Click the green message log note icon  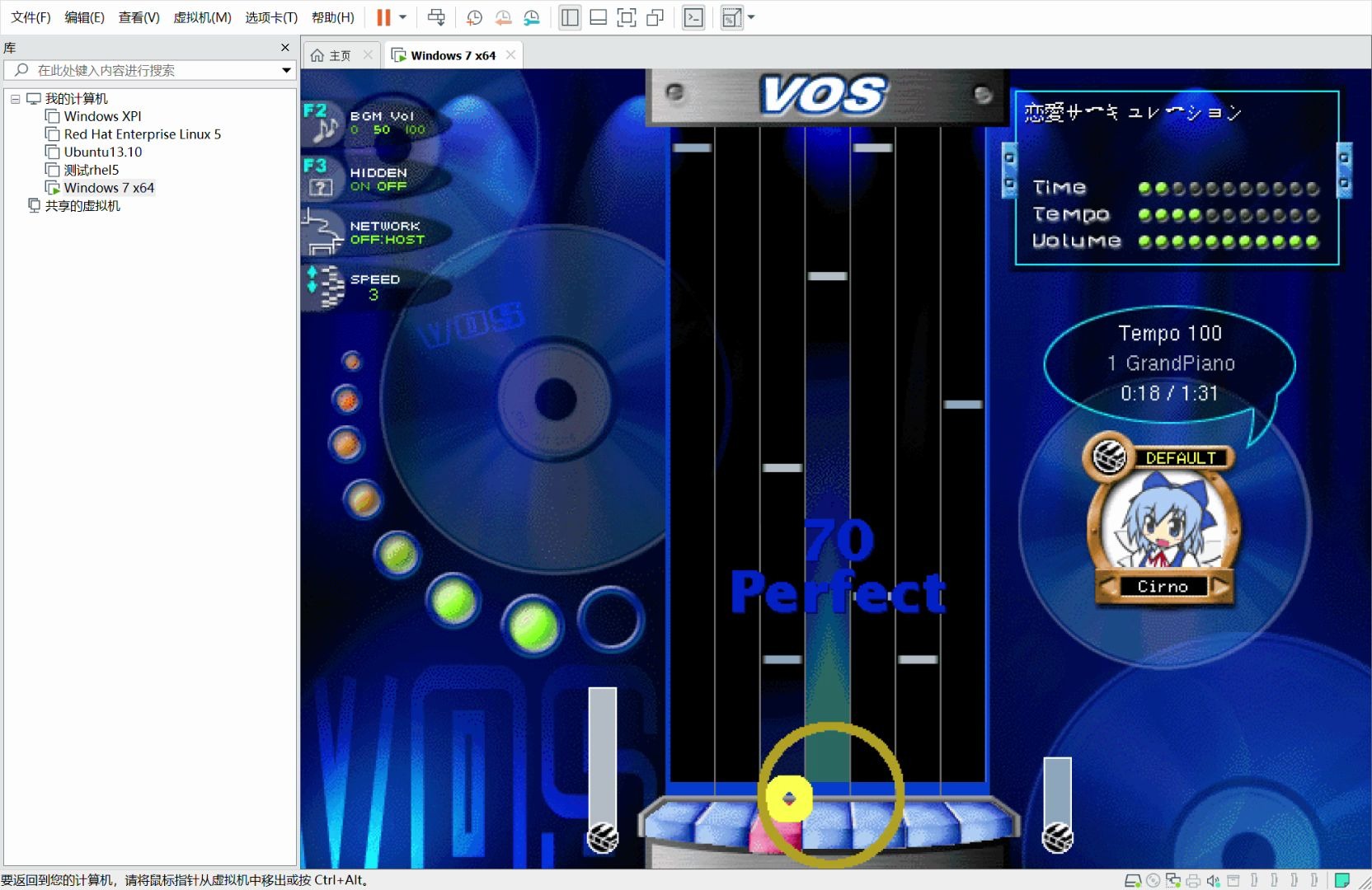(x=1342, y=880)
